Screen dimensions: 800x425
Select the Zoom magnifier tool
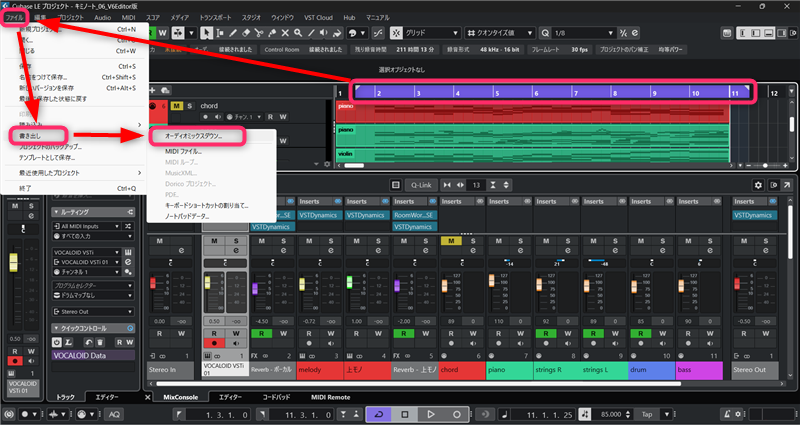[298, 33]
